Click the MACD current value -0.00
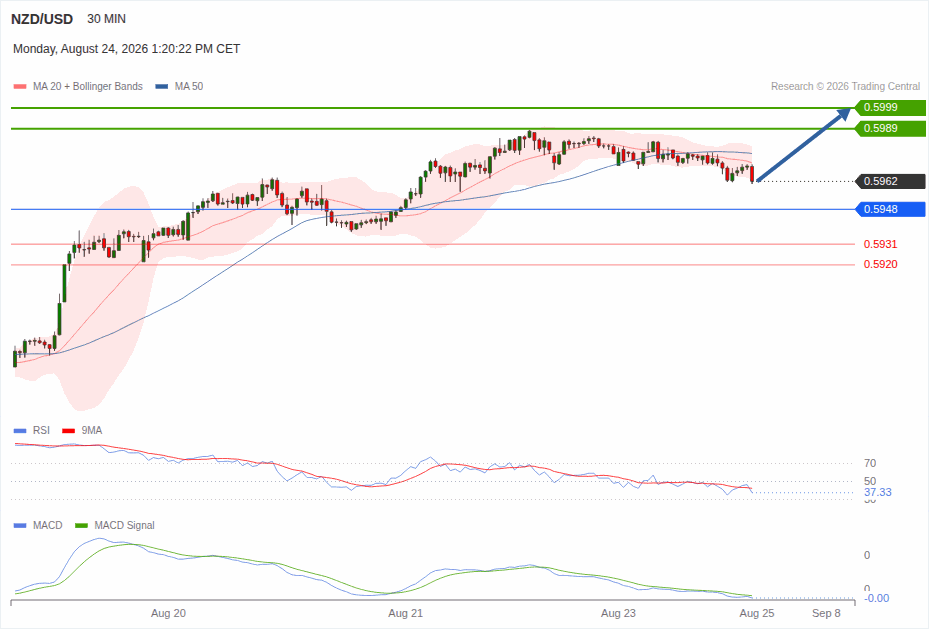Image resolution: width=929 pixels, height=629 pixels. point(877,598)
